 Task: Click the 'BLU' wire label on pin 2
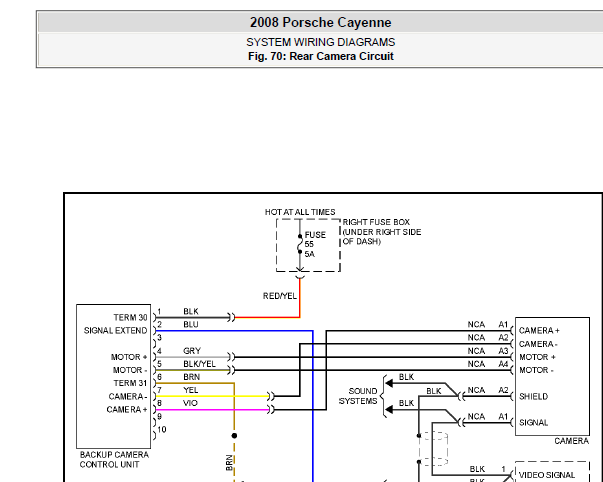coord(191,325)
